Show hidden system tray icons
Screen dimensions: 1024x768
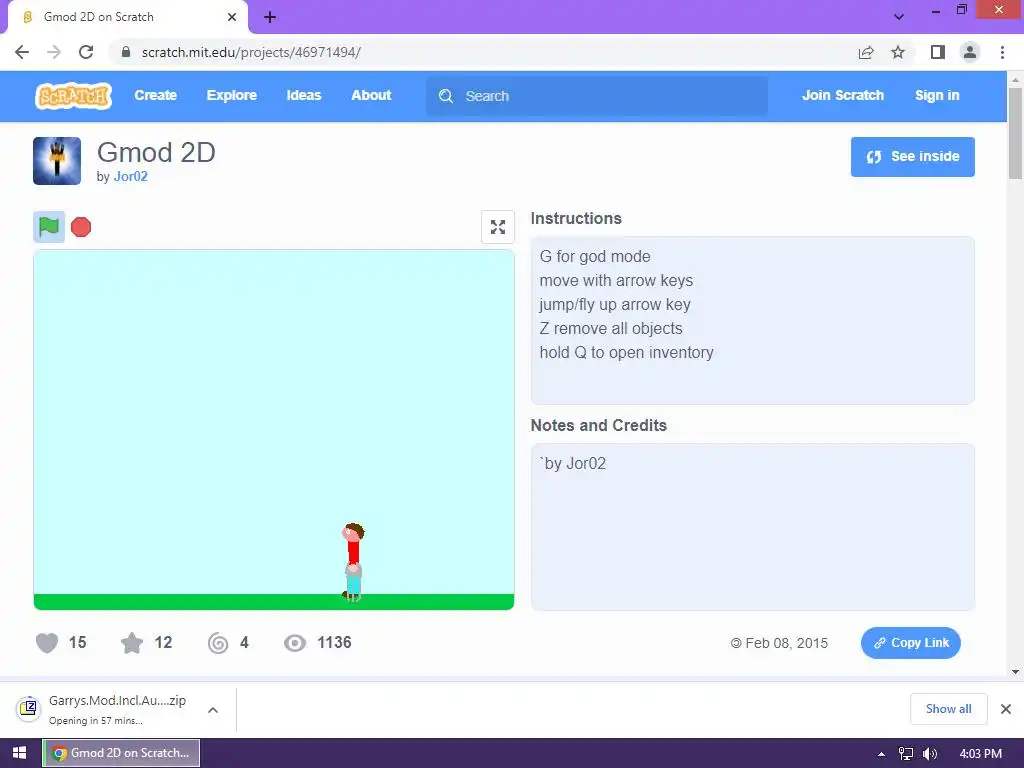881,754
